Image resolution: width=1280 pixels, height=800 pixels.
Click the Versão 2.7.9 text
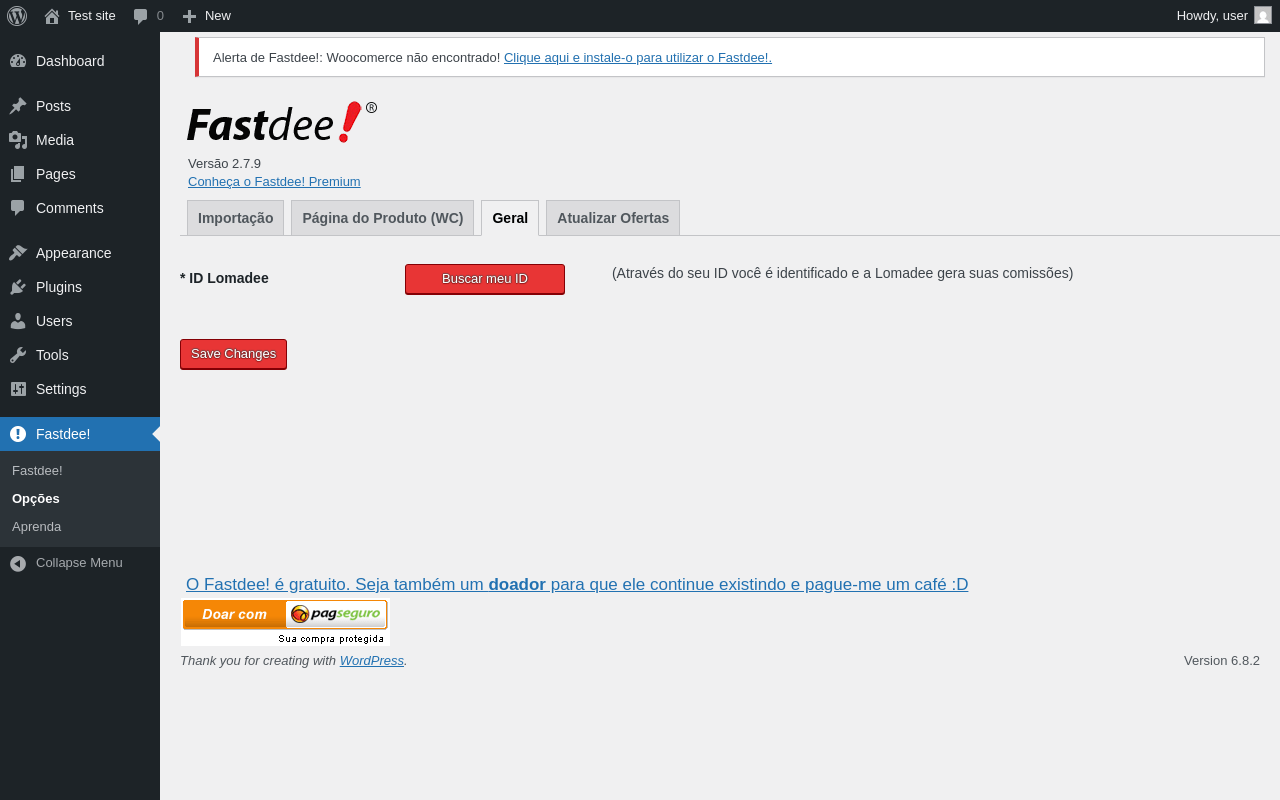(224, 164)
